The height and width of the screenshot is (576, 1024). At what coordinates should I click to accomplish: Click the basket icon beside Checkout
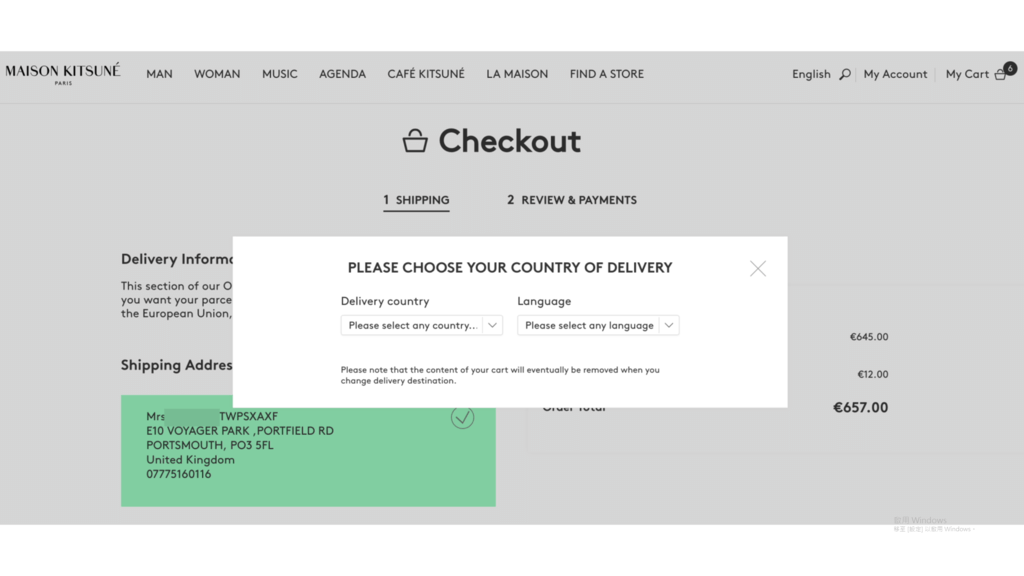415,140
